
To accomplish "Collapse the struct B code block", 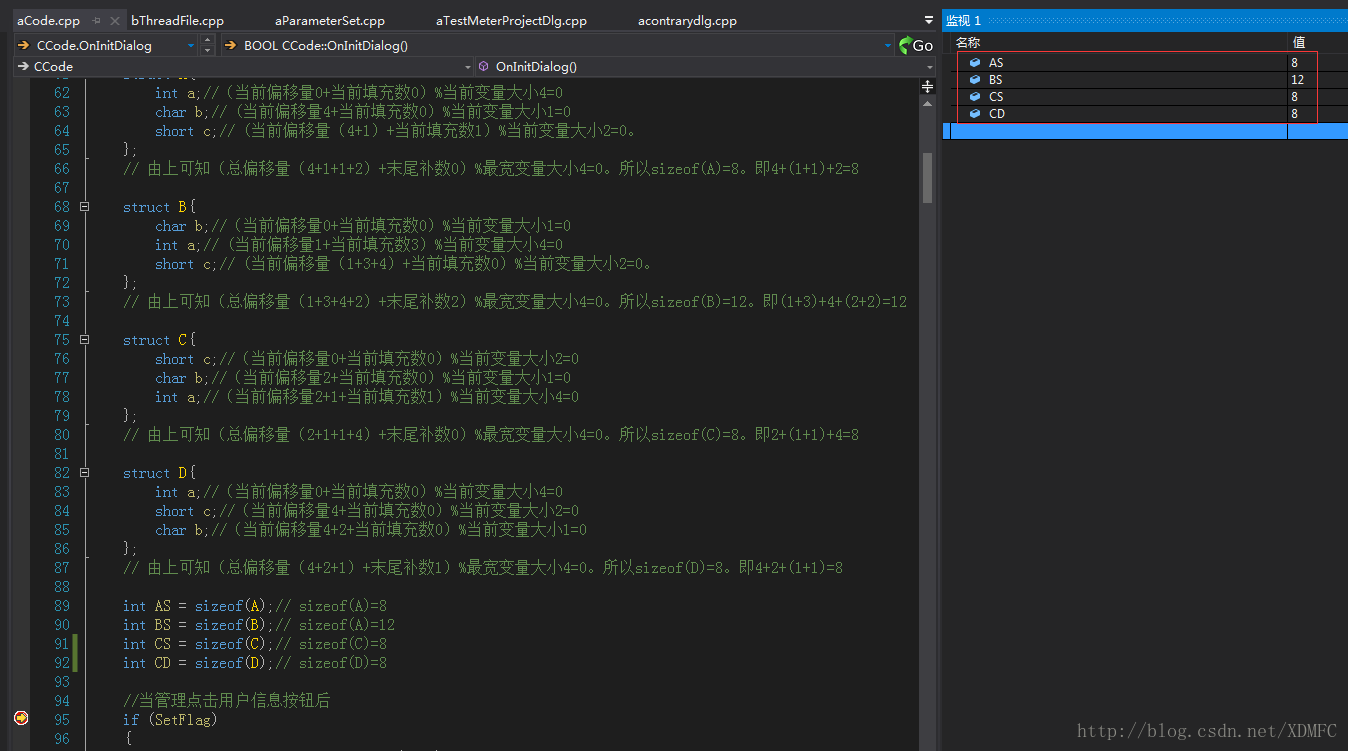I will tap(84, 207).
